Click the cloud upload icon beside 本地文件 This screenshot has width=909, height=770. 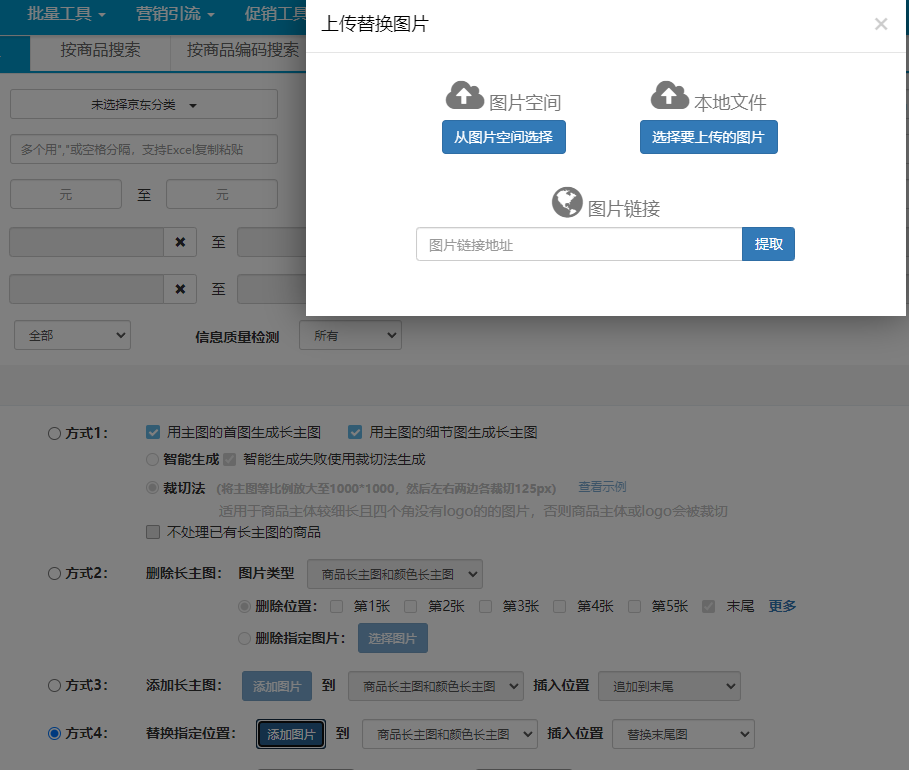[669, 96]
